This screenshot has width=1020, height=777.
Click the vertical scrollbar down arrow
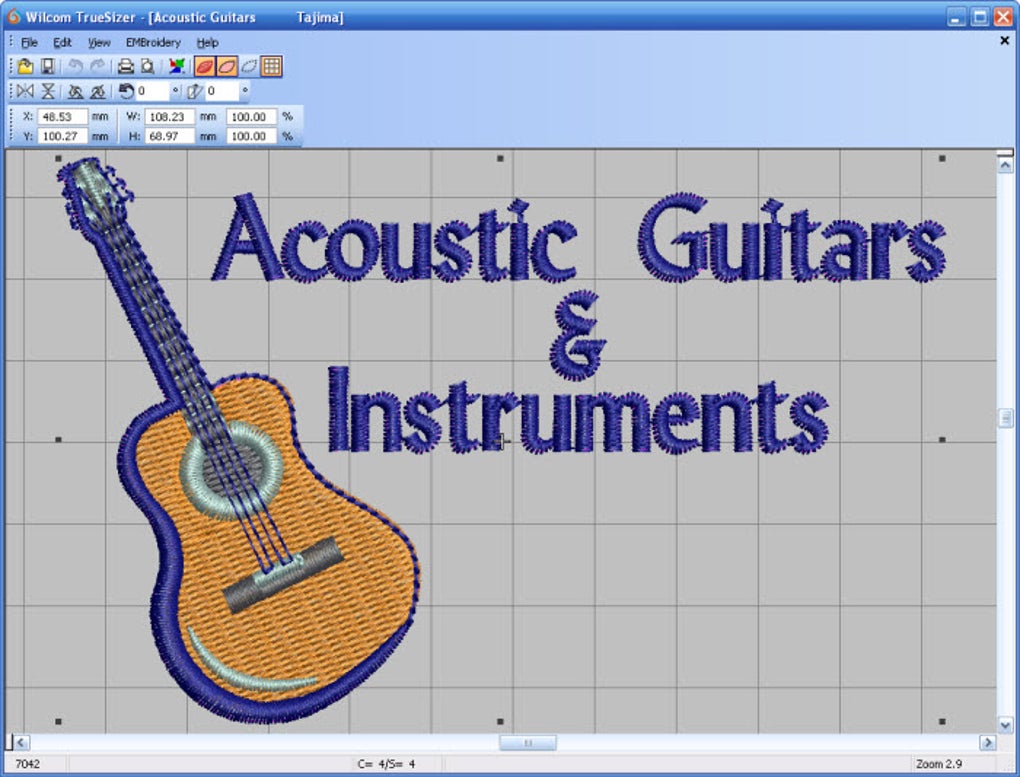click(1006, 724)
